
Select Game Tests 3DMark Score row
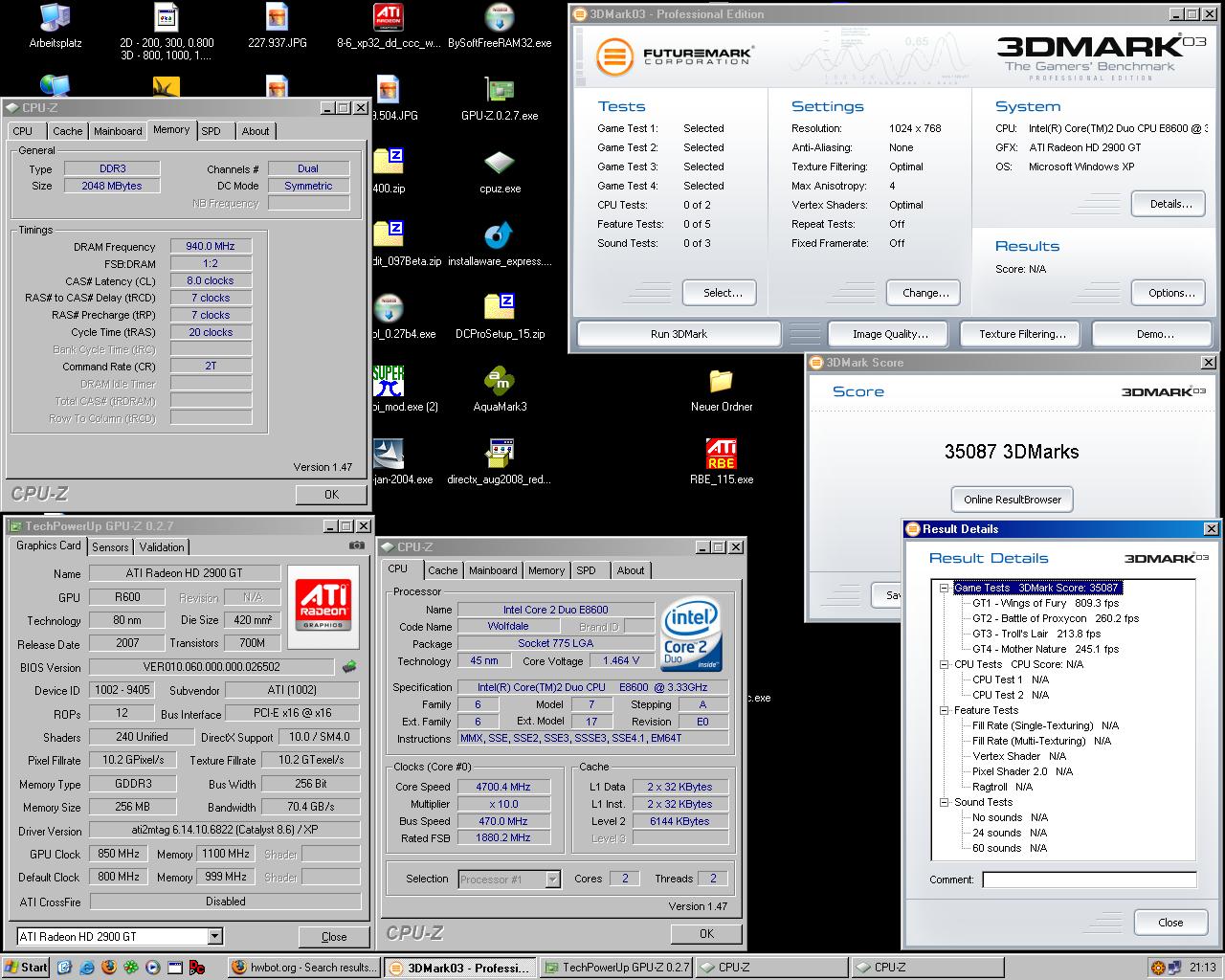[x=1036, y=588]
